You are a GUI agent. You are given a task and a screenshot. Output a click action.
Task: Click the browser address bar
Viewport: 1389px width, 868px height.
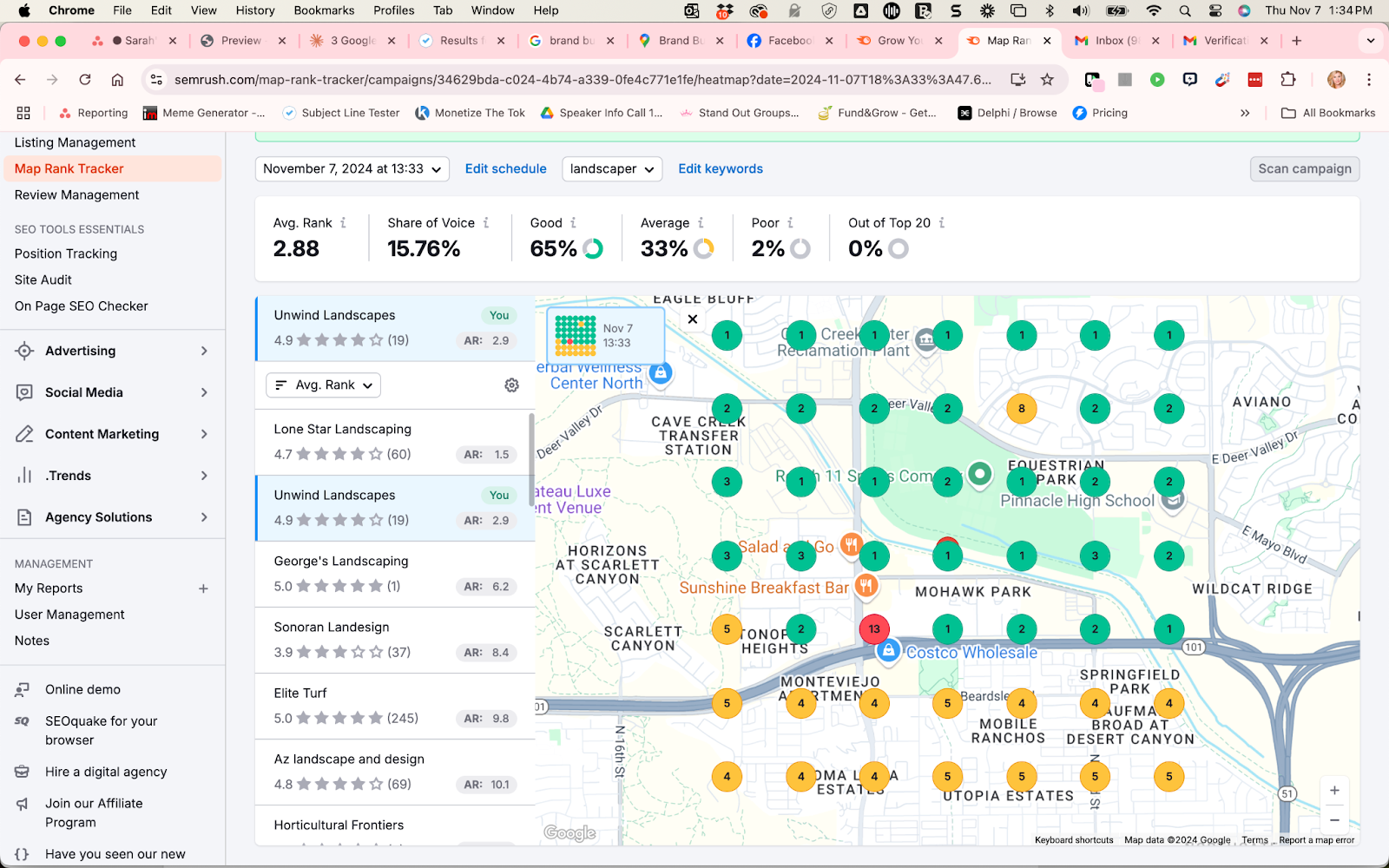(x=582, y=80)
